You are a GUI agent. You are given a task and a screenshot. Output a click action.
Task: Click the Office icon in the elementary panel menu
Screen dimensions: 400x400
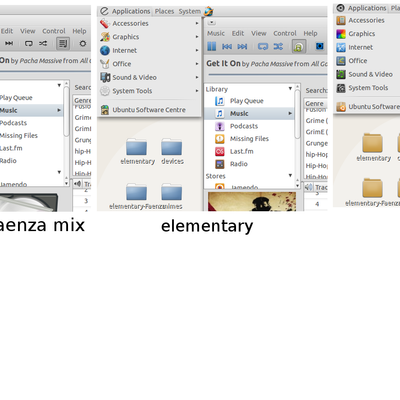tap(105, 64)
